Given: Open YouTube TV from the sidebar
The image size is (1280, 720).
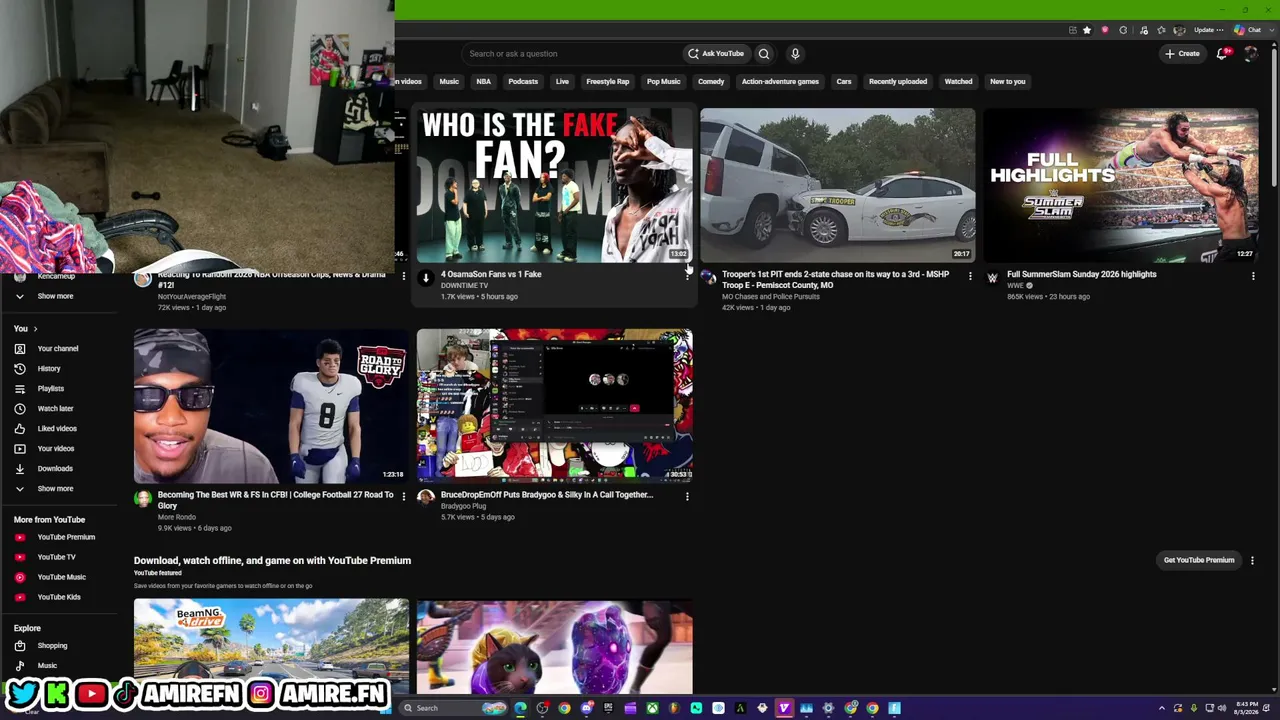Looking at the screenshot, I should click(56, 557).
